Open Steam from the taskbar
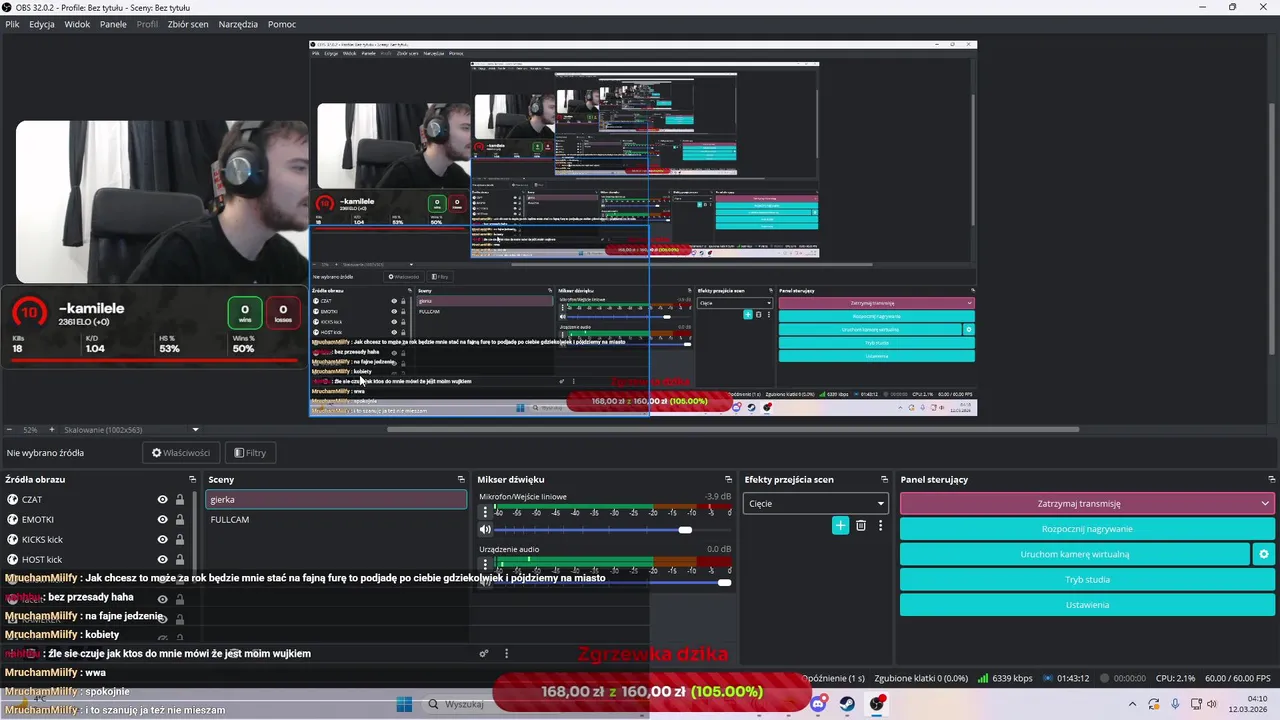 [x=848, y=704]
